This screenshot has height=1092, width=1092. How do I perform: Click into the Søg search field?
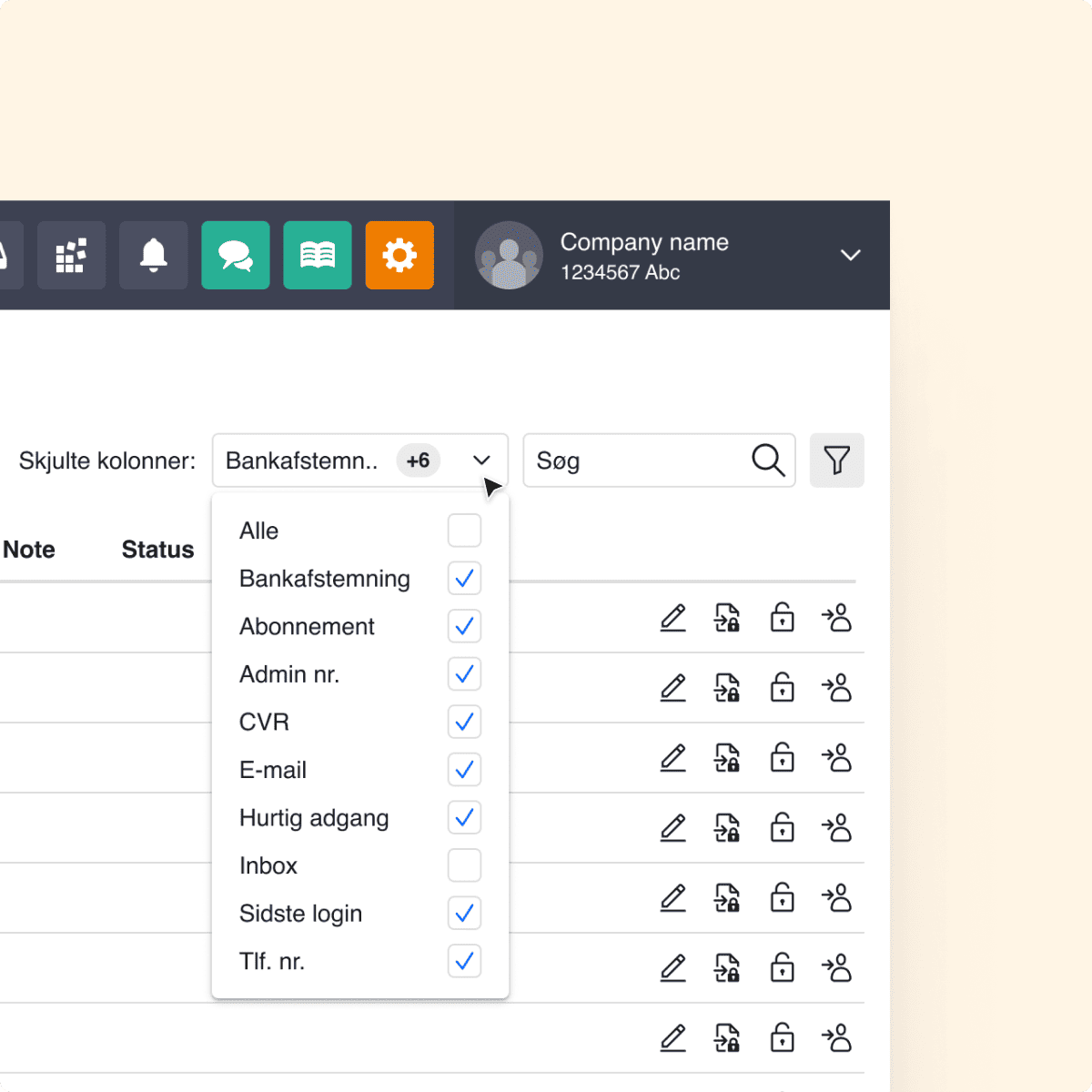(x=637, y=460)
